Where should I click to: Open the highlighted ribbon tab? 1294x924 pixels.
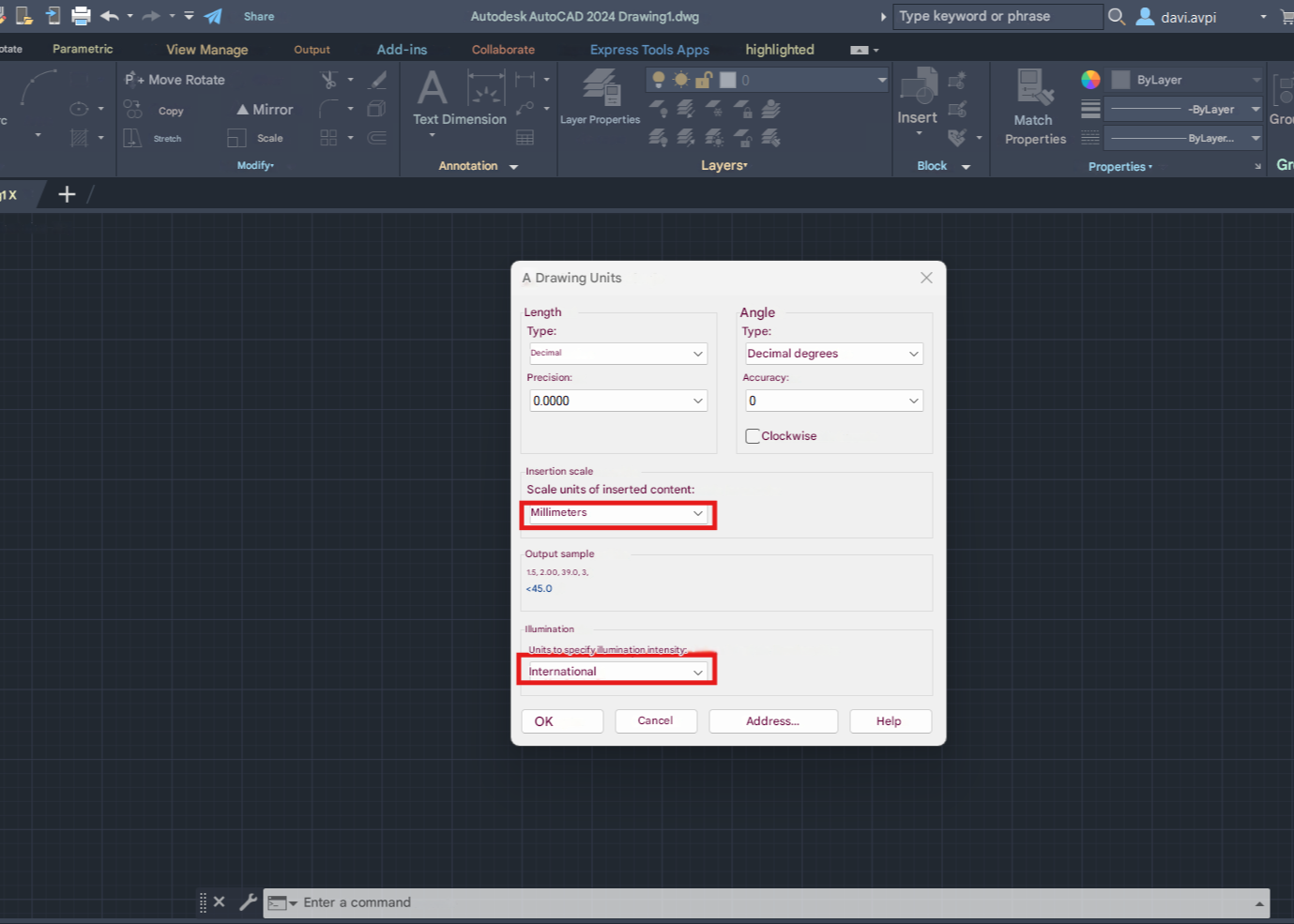[x=780, y=50]
